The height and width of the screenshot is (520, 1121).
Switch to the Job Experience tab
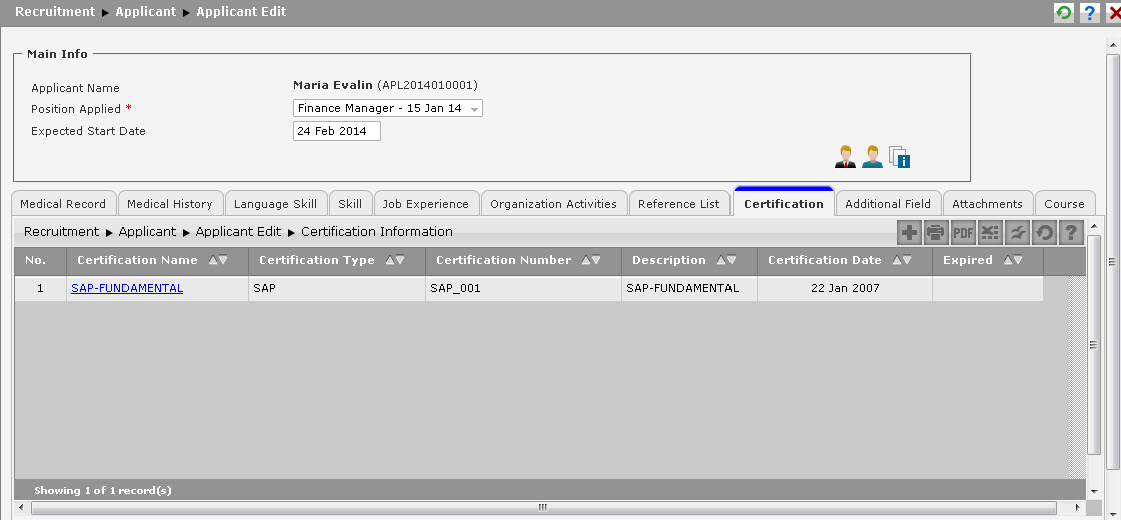(425, 204)
